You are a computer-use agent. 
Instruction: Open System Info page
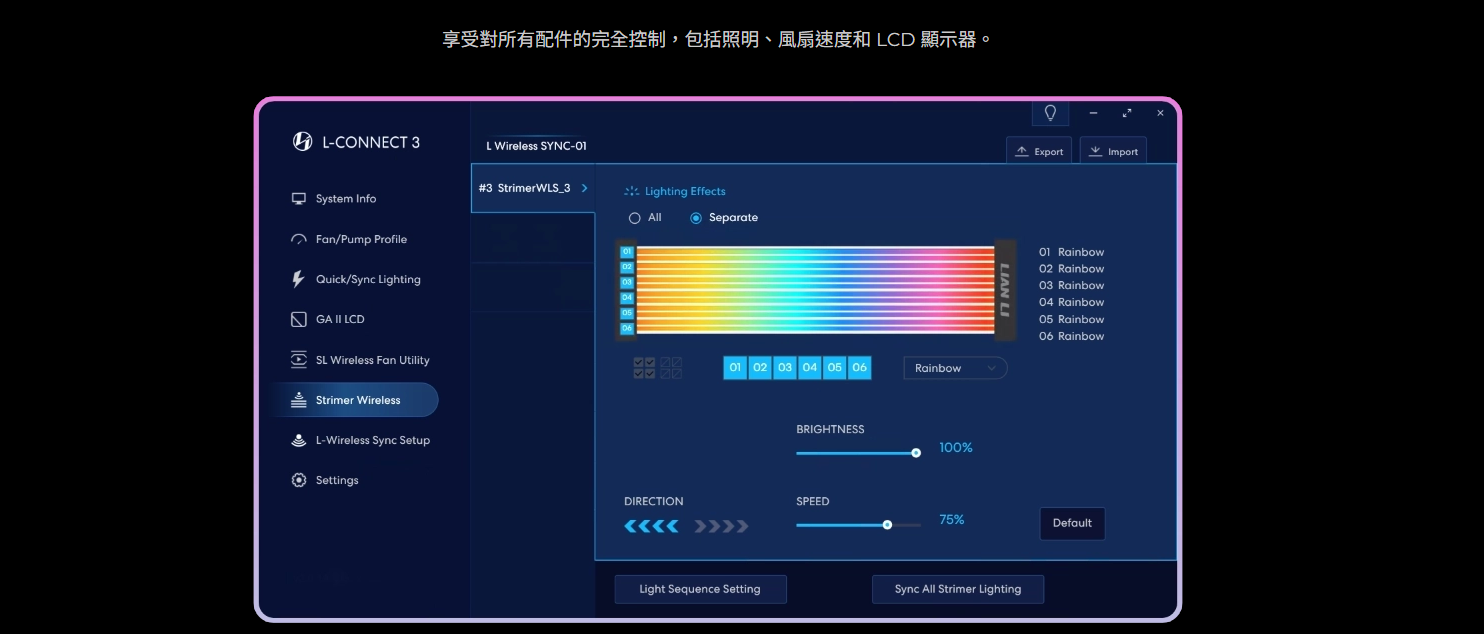346,199
